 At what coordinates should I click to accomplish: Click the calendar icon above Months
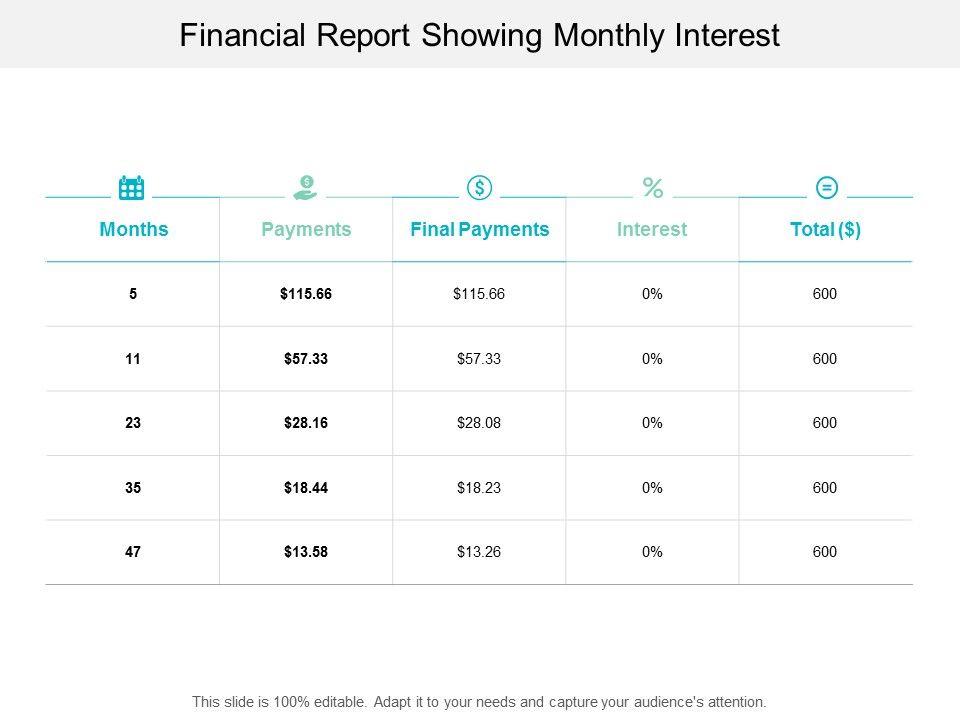click(132, 187)
